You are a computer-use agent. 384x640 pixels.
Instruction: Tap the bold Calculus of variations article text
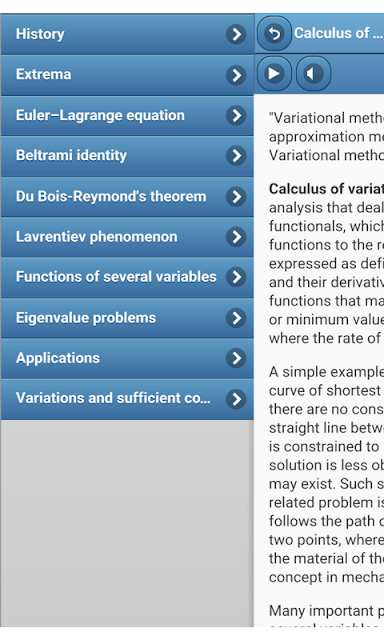tap(326, 189)
